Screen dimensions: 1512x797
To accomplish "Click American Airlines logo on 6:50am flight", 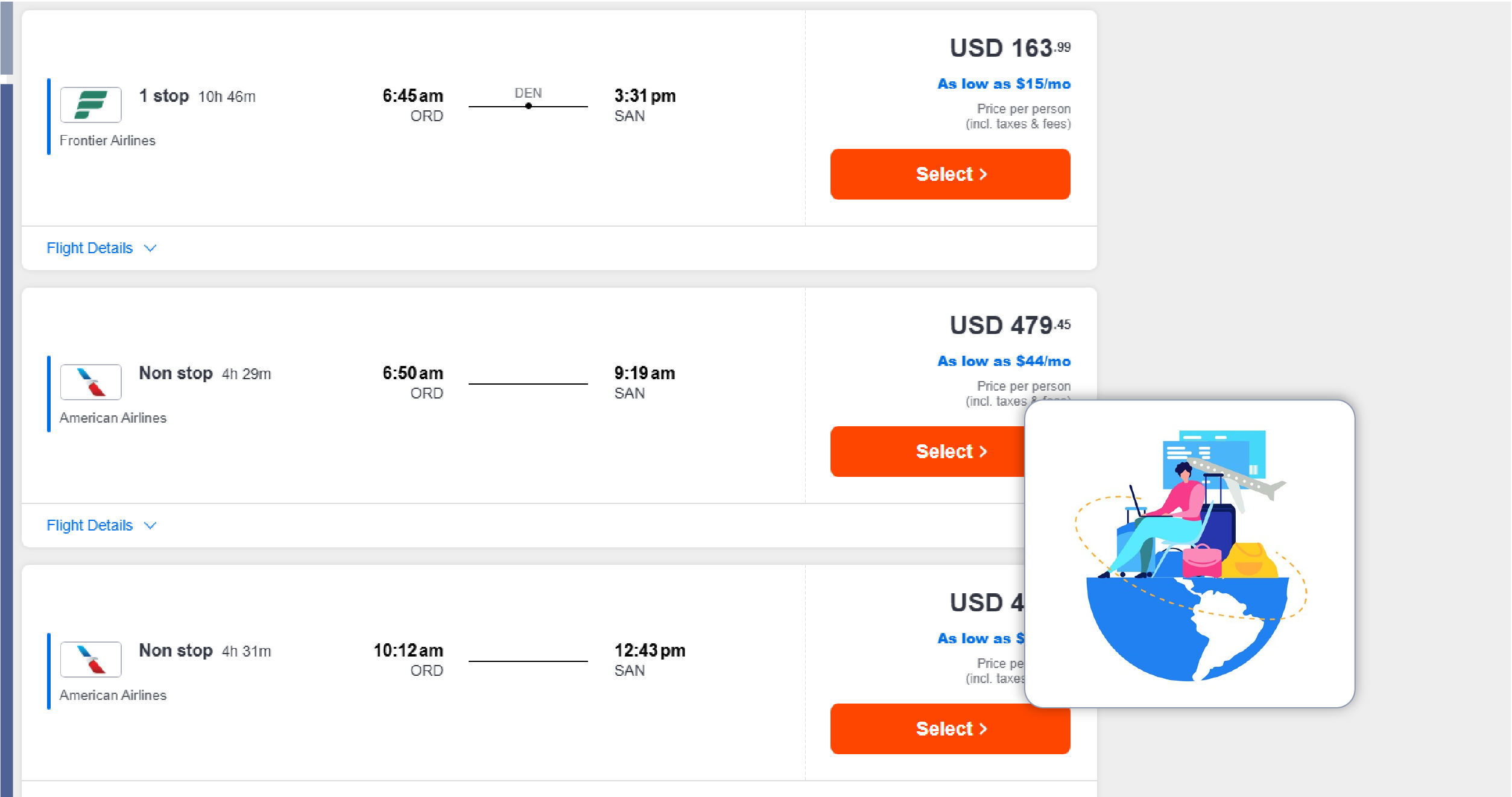I will 90,382.
